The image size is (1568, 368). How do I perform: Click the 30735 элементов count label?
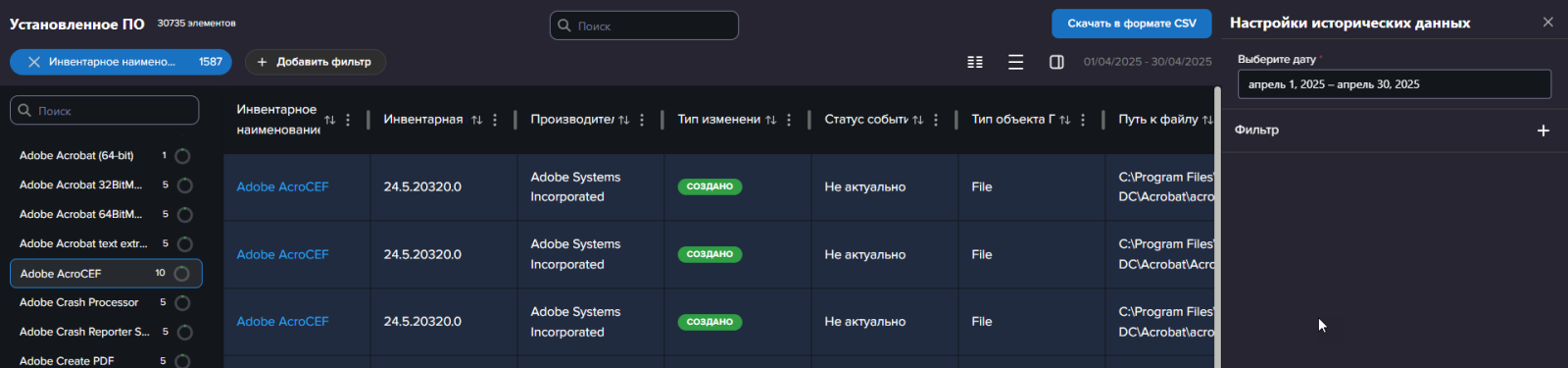click(x=197, y=24)
